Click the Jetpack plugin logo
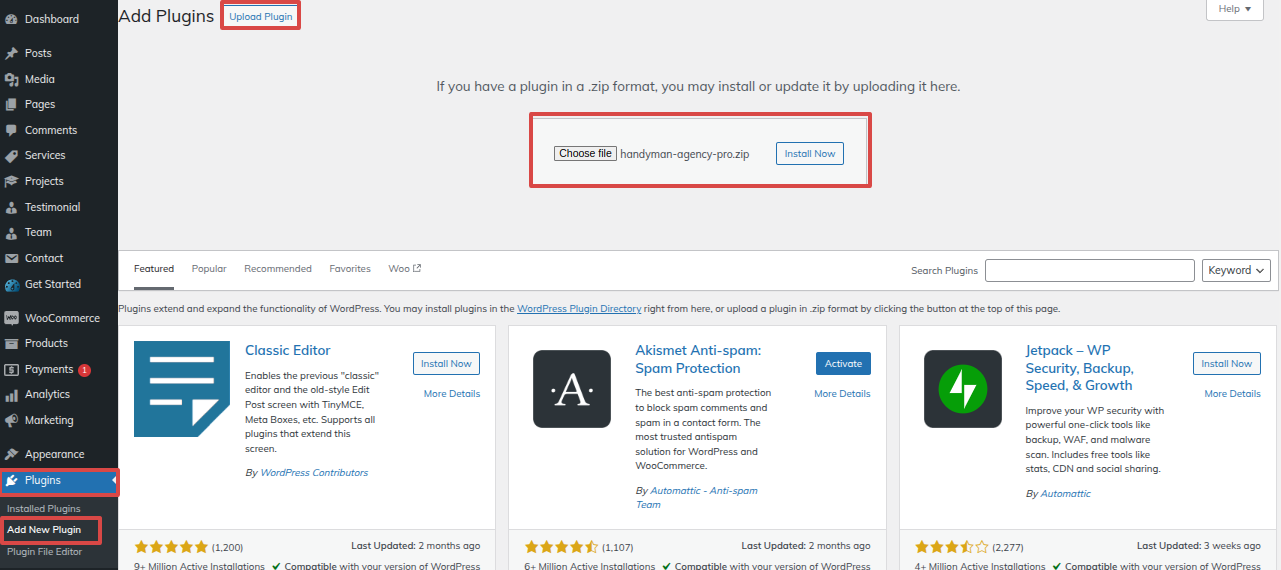The width and height of the screenshot is (1281, 570). (962, 389)
